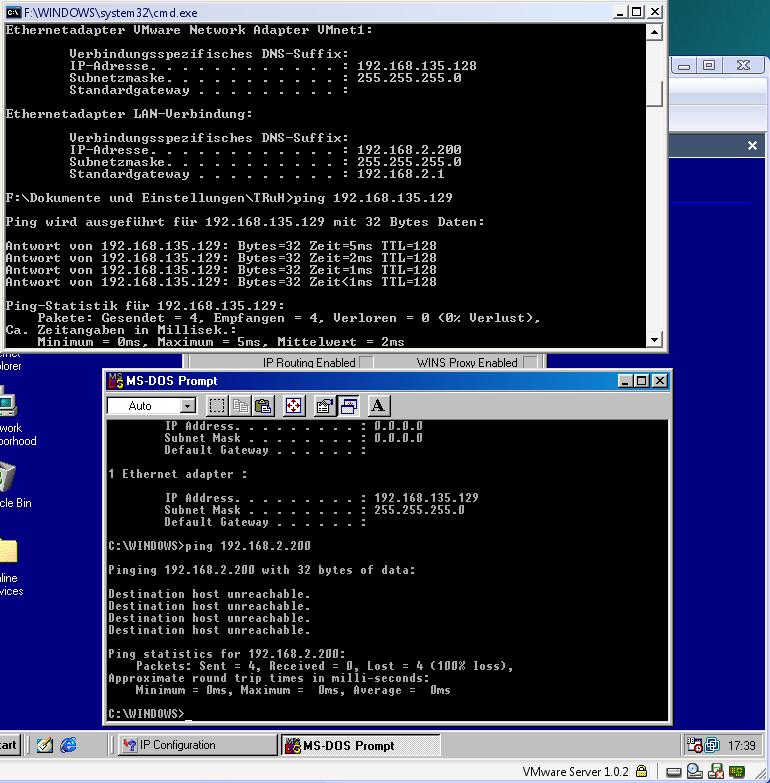Image resolution: width=770 pixels, height=783 pixels.
Task: Select MS-DOS Prompt taskbar button
Action: pyautogui.click(x=360, y=745)
